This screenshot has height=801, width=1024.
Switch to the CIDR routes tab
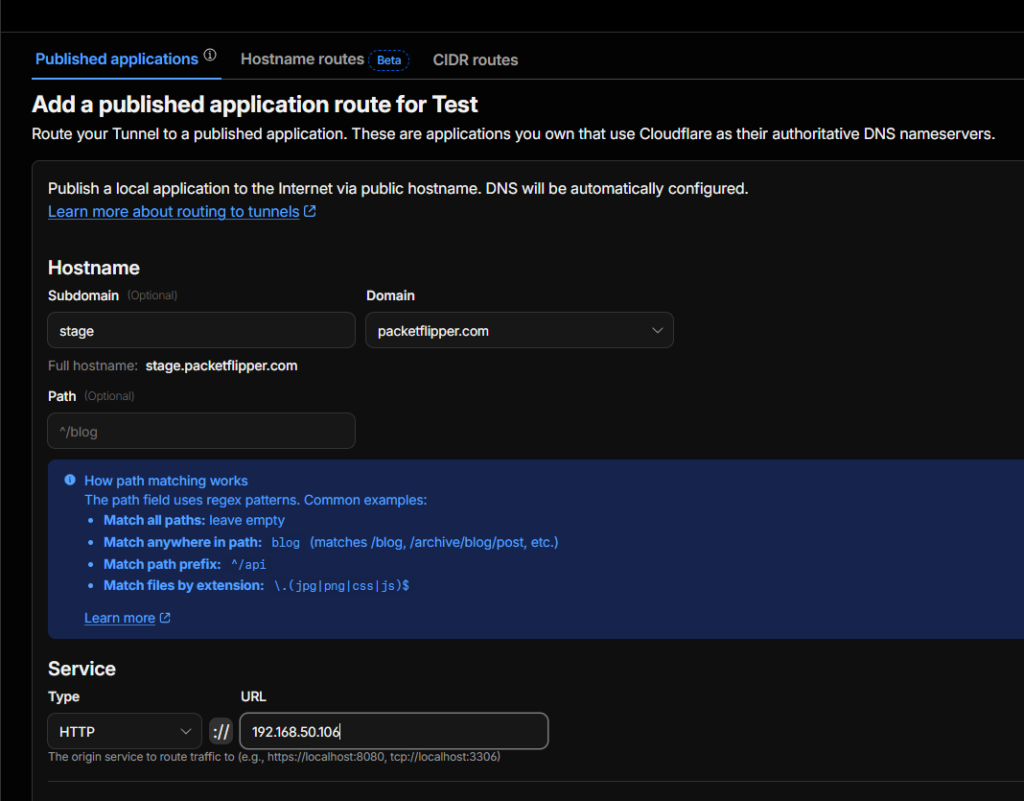click(x=475, y=60)
